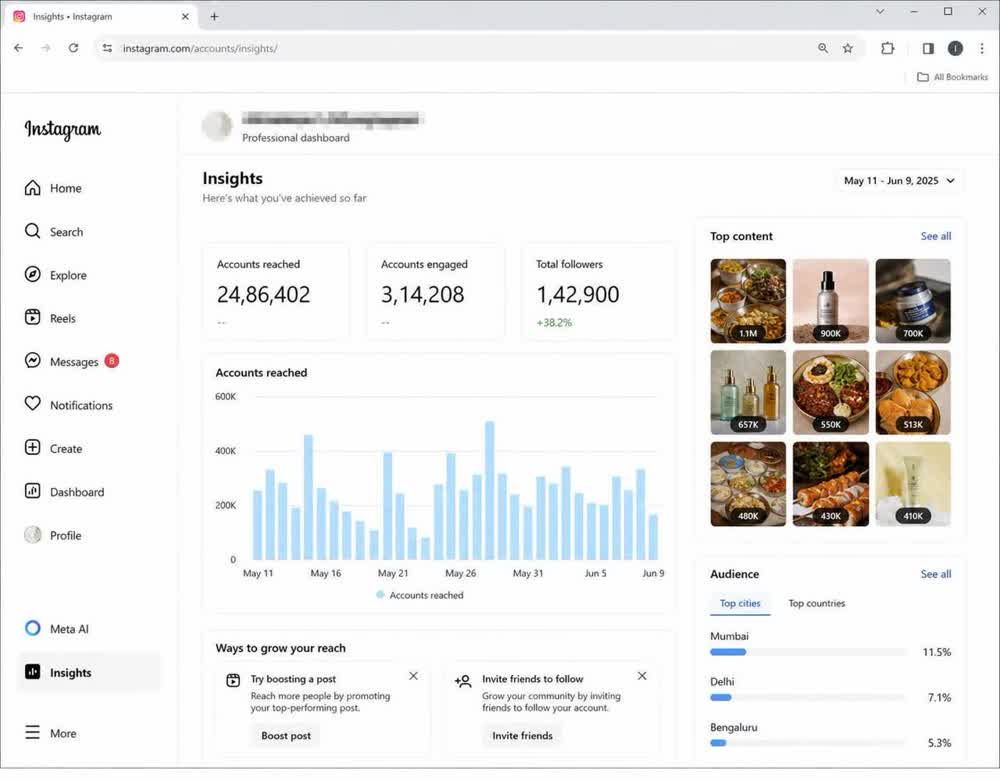
Task: Click the Mumbai audience percentage bar
Action: tap(808, 652)
